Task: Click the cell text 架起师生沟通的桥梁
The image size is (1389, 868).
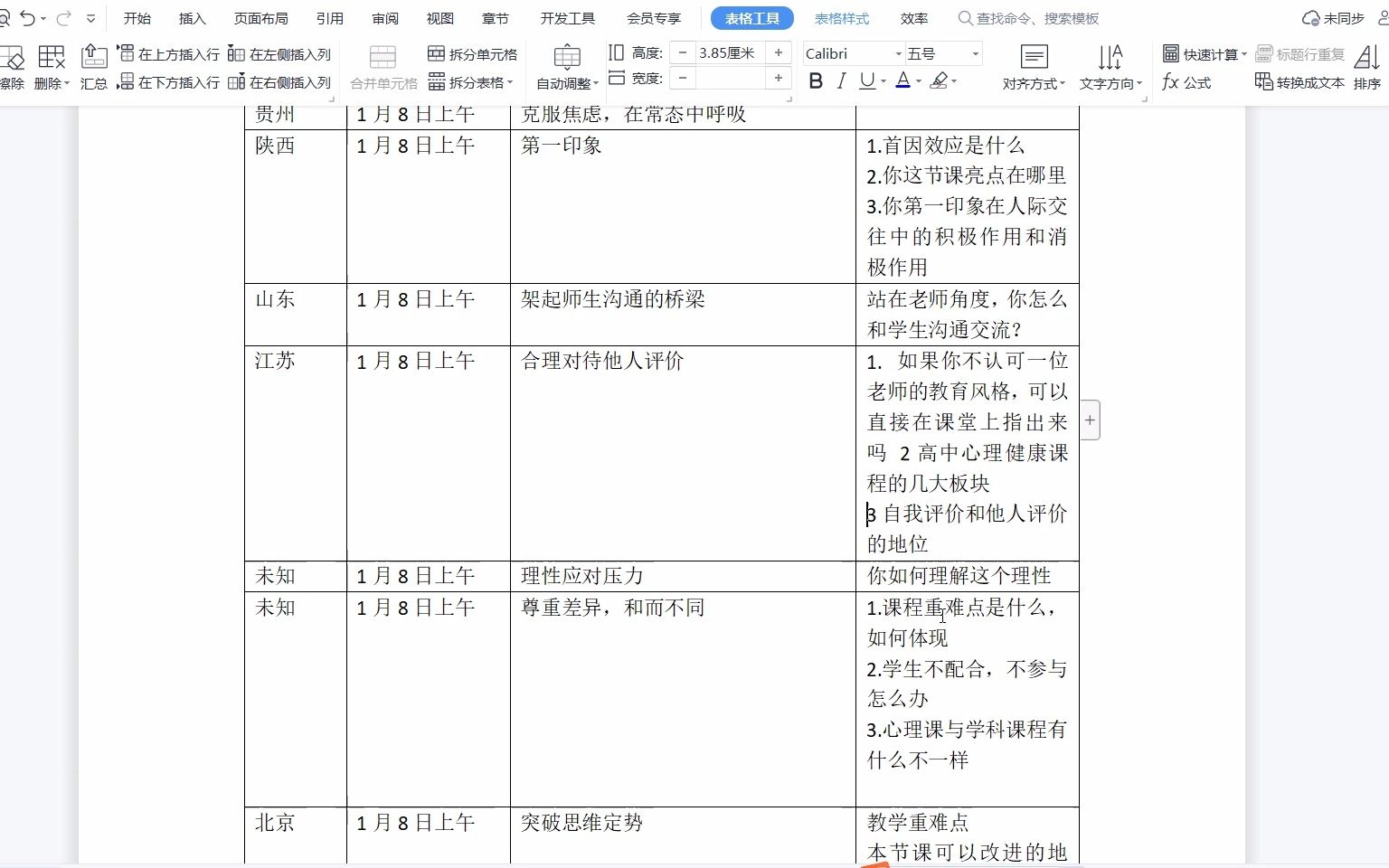Action: pyautogui.click(x=613, y=299)
